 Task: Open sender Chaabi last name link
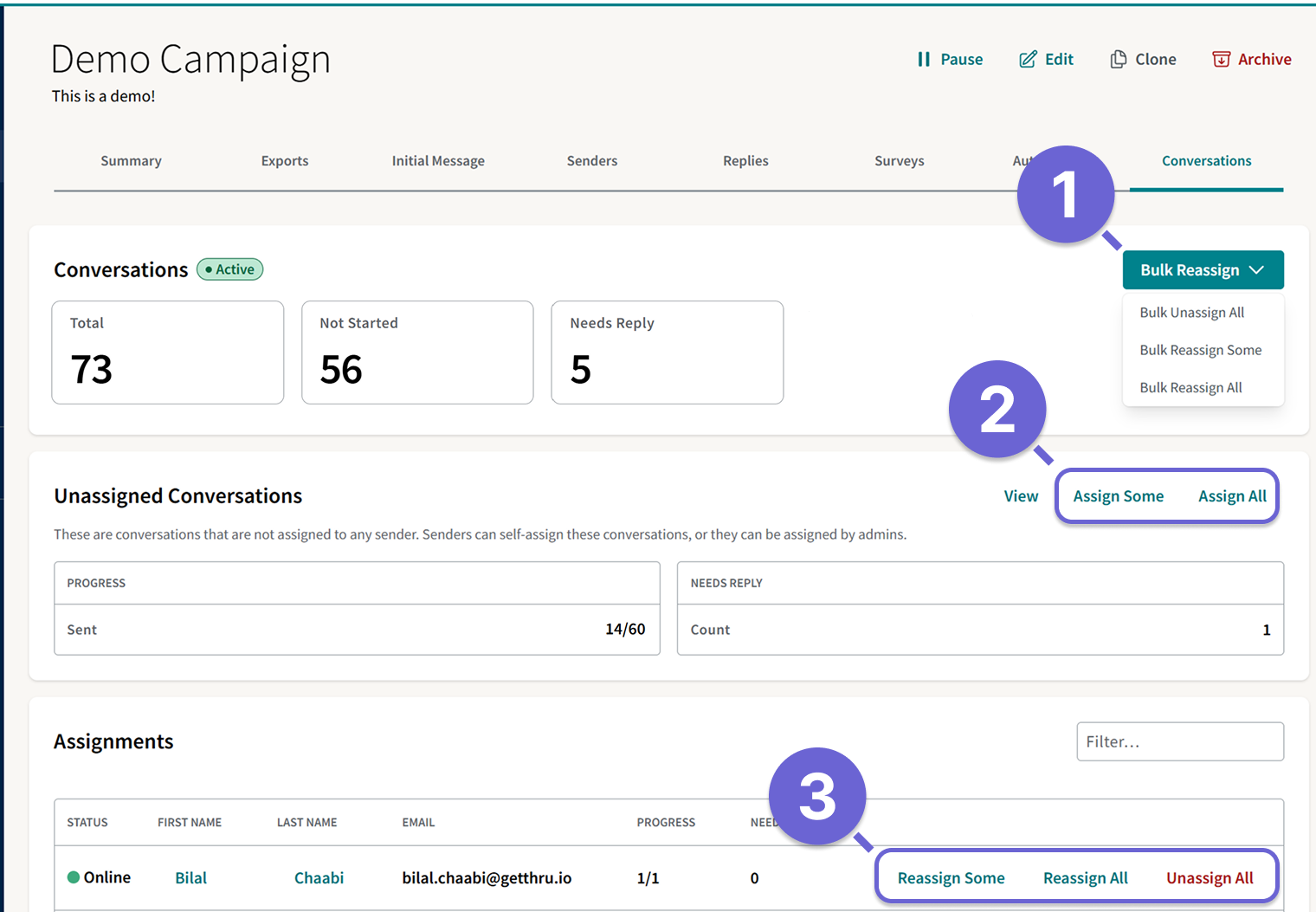click(x=319, y=878)
